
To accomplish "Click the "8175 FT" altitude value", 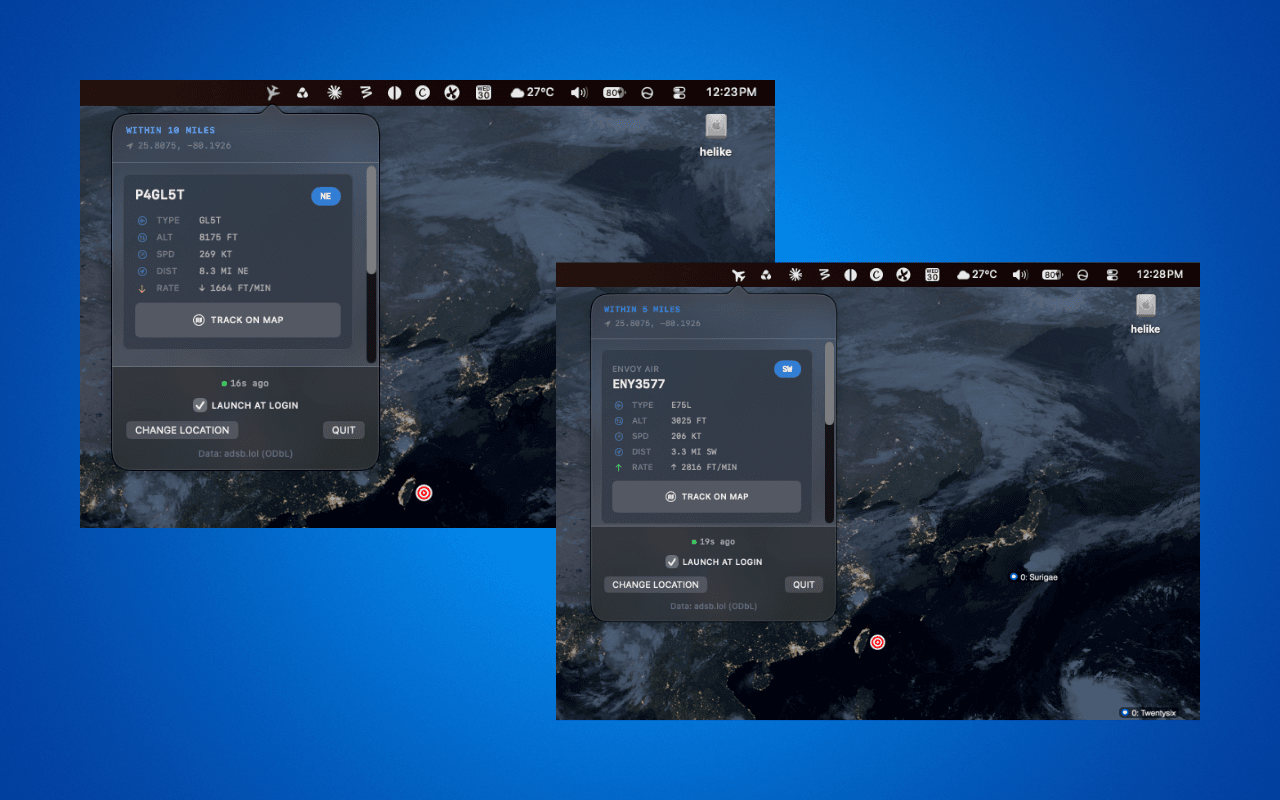I will (218, 237).
